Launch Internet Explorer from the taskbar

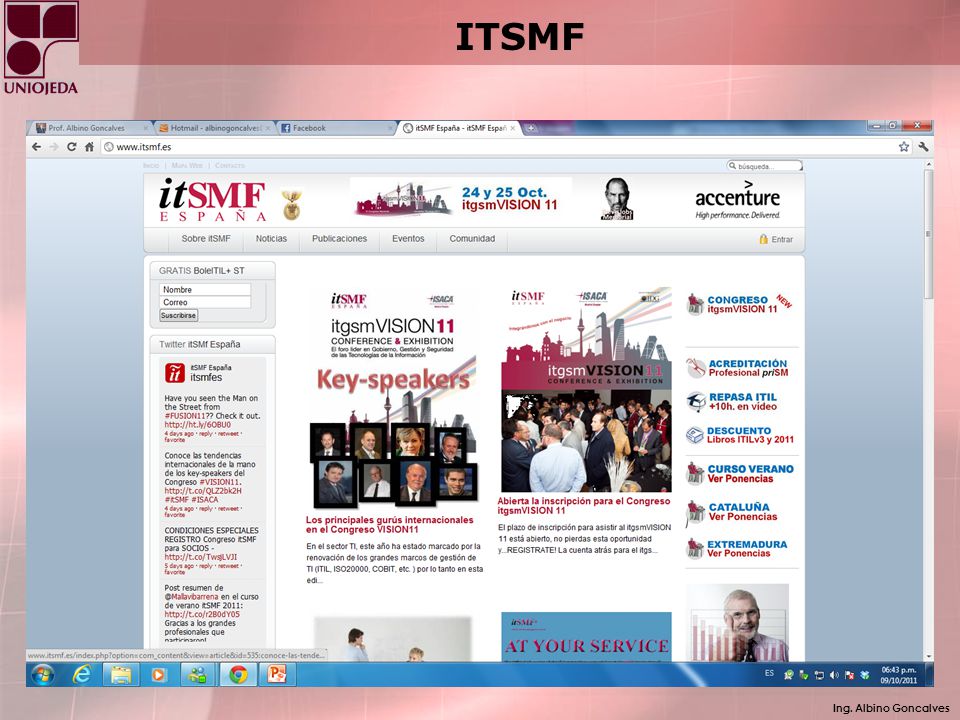[81, 675]
